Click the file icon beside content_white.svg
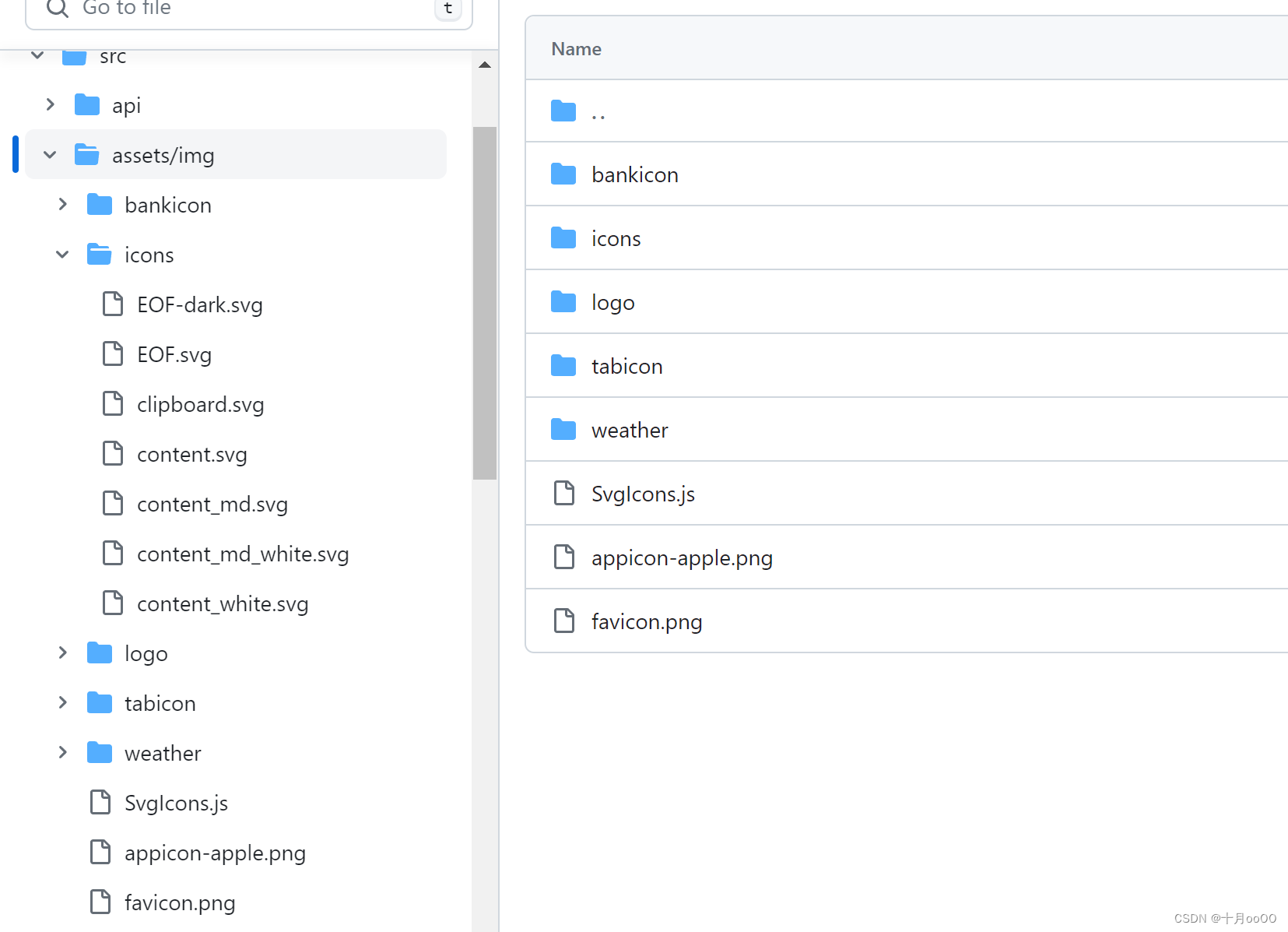1288x932 pixels. (113, 603)
